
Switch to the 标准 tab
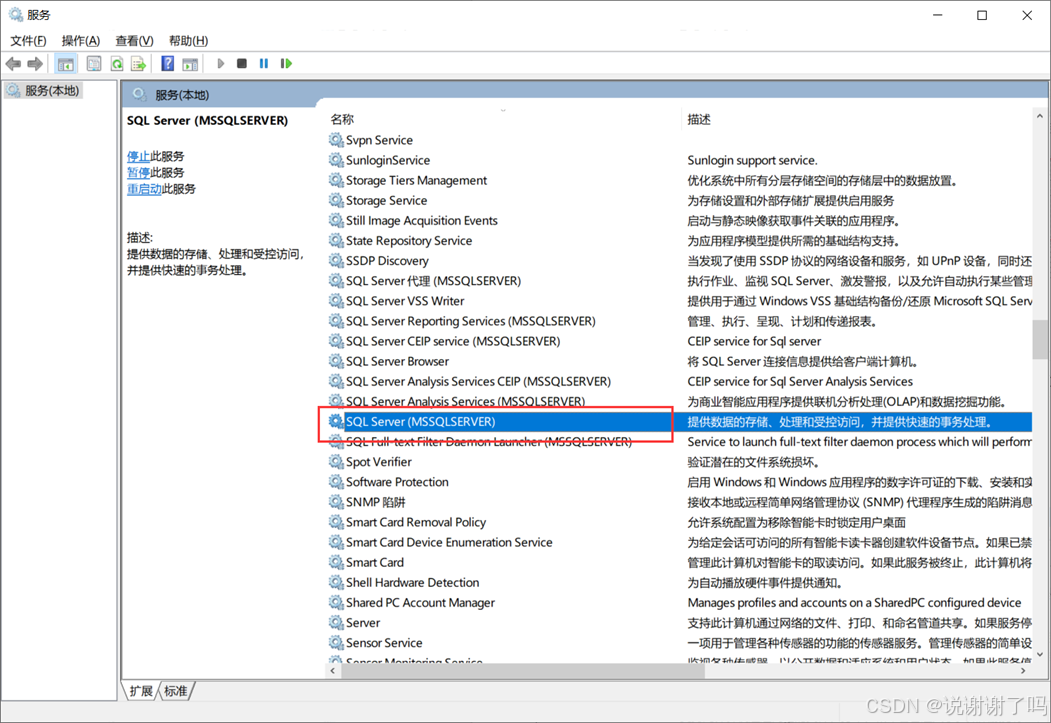(176, 691)
